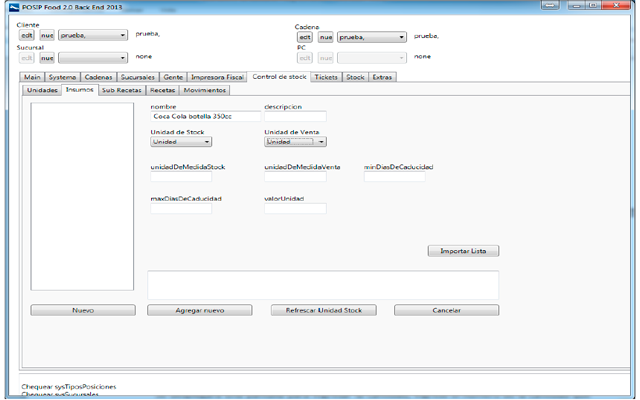The width and height of the screenshot is (640, 400).
Task: Open the Recetas sub-tab
Action: pyautogui.click(x=162, y=90)
